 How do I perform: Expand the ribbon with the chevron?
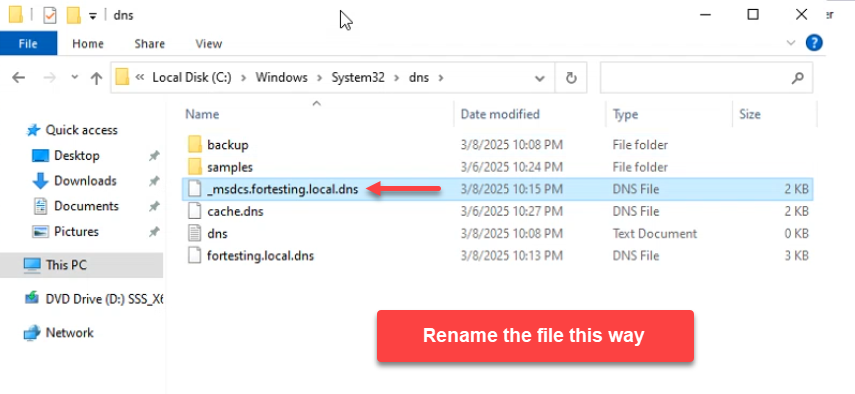coord(791,43)
